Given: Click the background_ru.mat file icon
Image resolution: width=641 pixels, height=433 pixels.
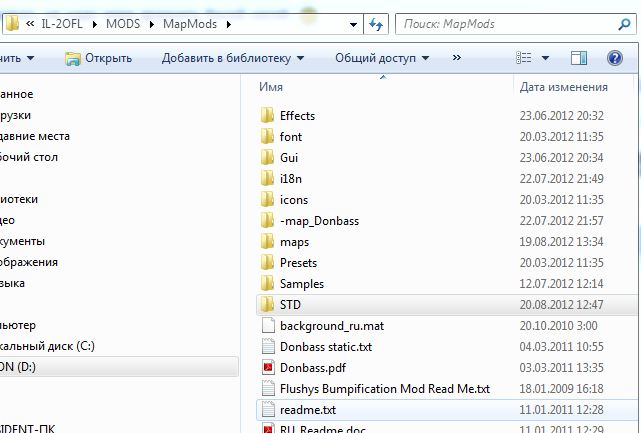Looking at the screenshot, I should point(268,325).
